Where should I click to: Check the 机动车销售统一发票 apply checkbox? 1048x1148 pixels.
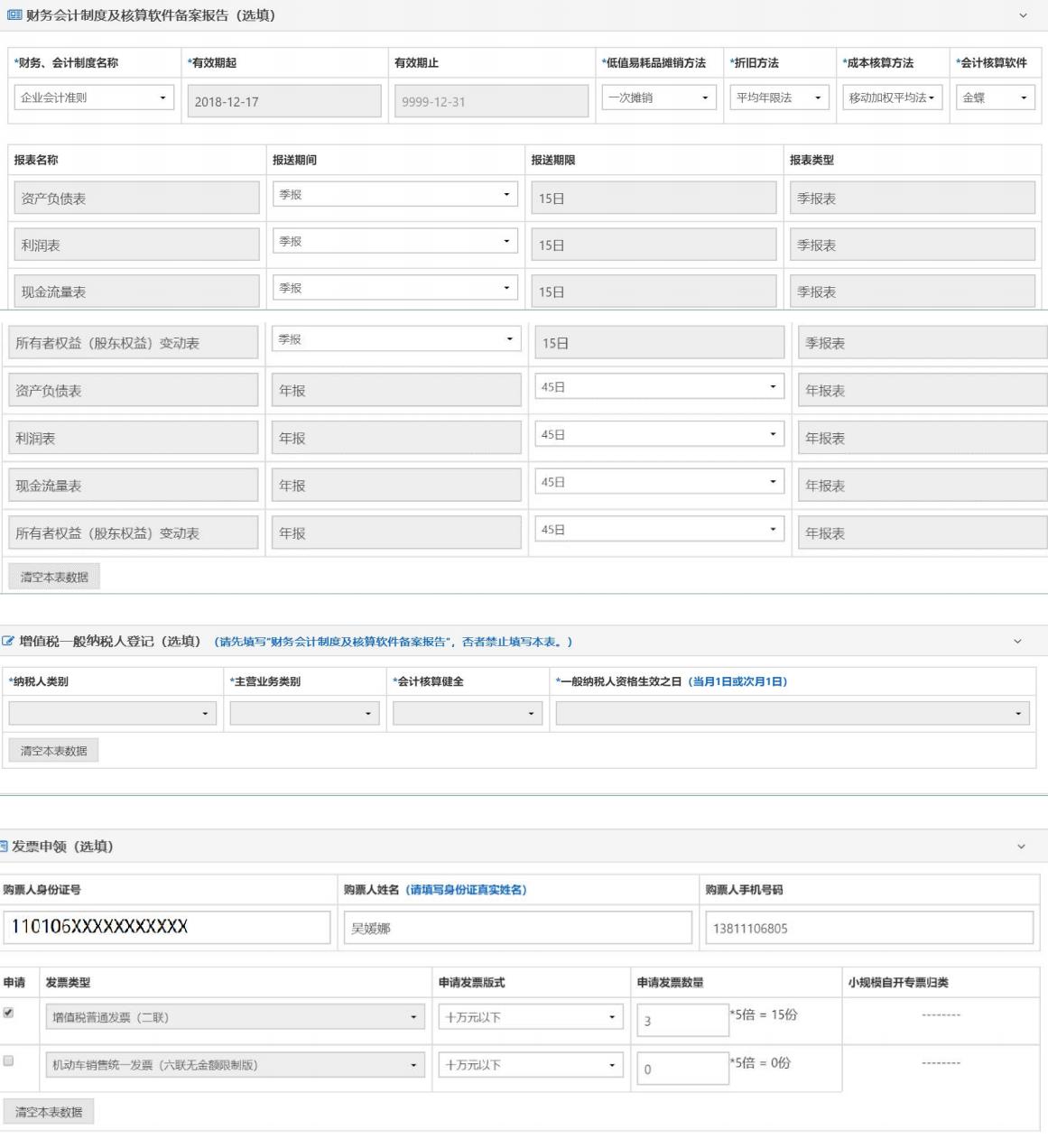9,1061
